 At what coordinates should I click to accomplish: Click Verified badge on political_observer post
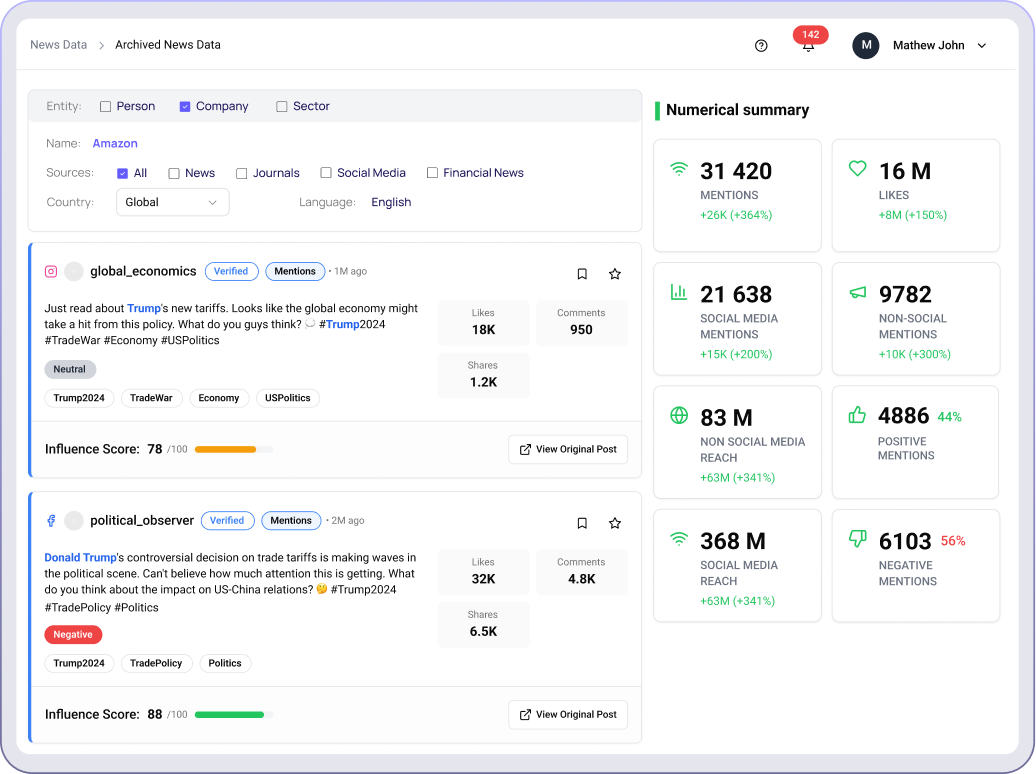pyautogui.click(x=227, y=521)
